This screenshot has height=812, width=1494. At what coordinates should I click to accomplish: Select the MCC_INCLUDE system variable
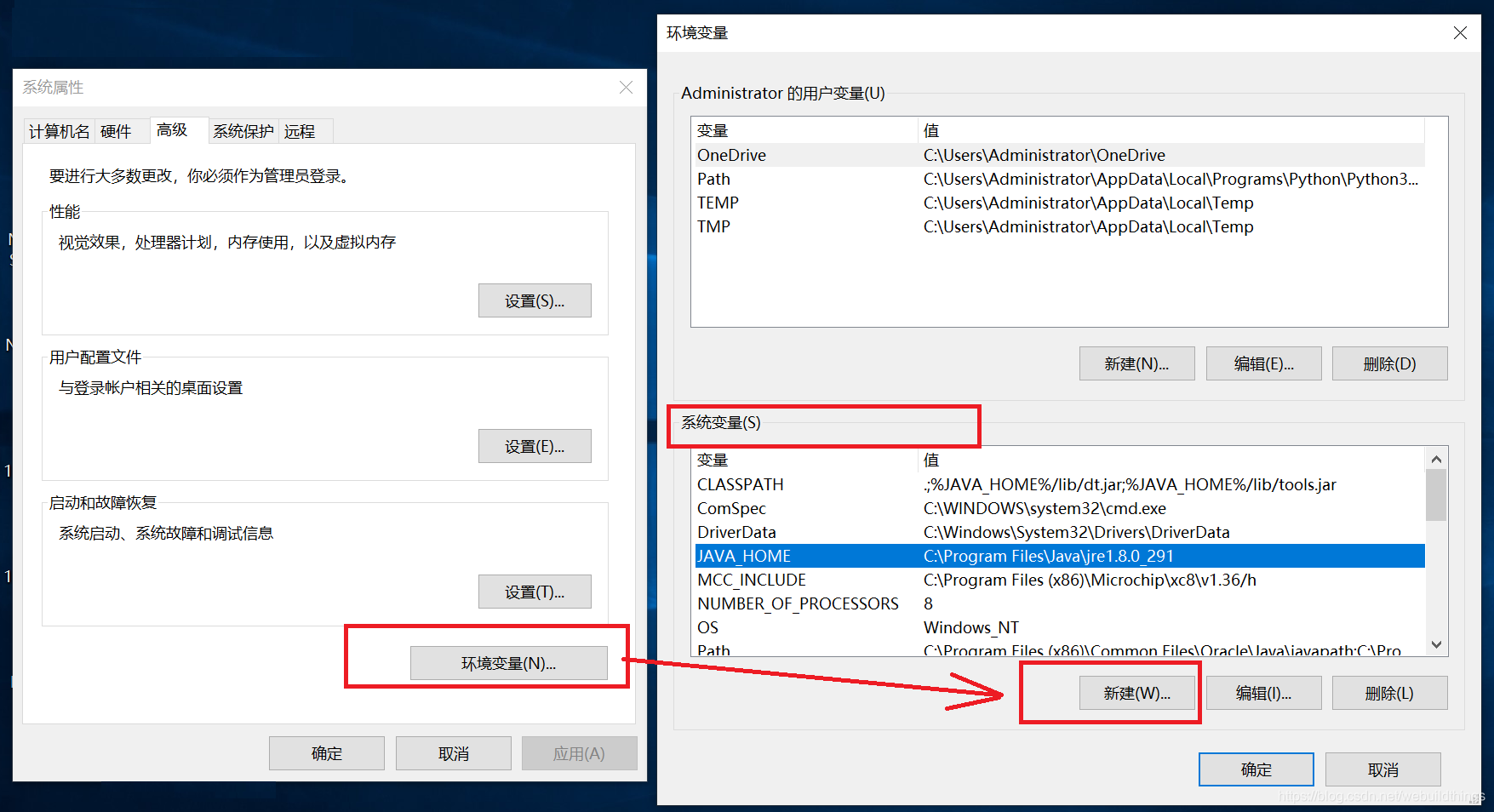pos(1060,580)
